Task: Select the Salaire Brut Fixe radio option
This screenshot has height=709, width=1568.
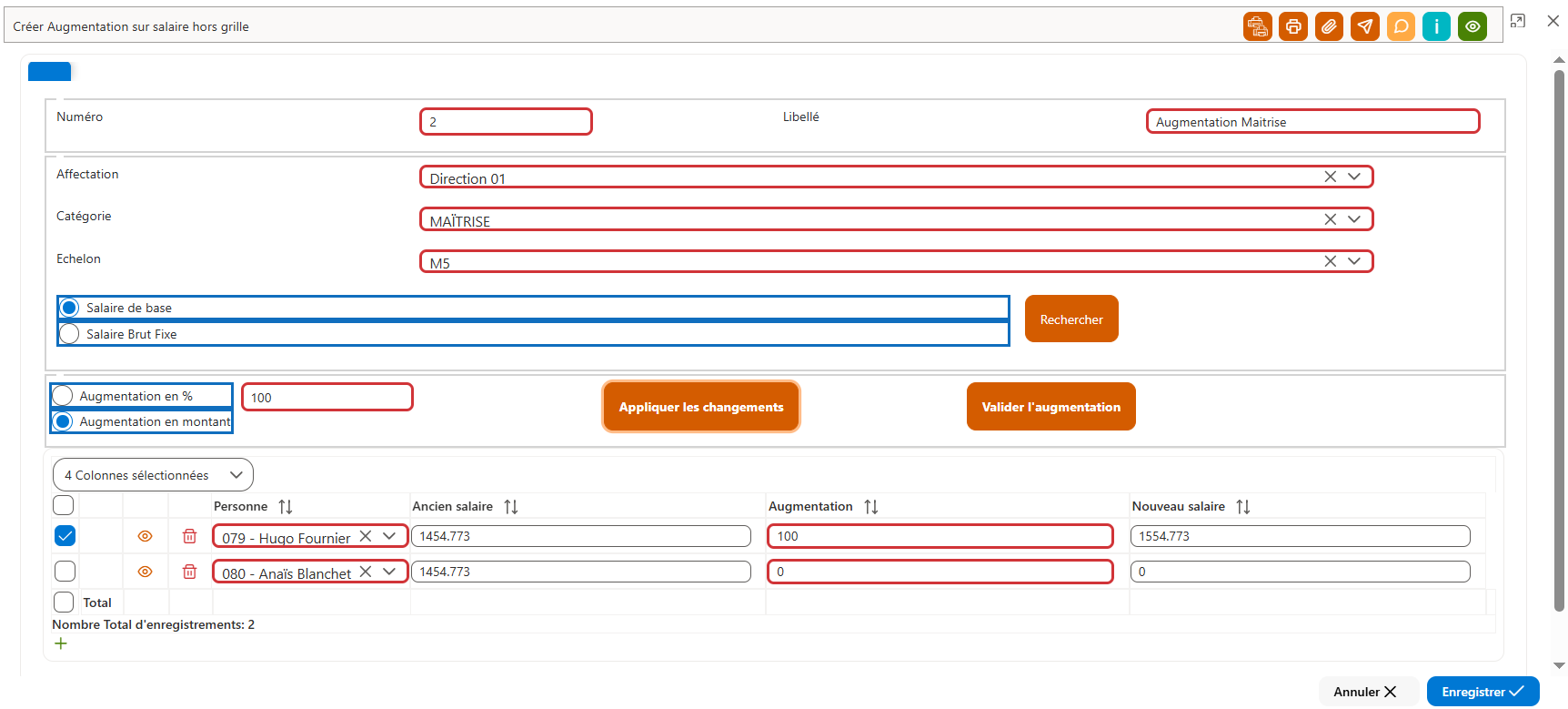Action: [x=69, y=334]
